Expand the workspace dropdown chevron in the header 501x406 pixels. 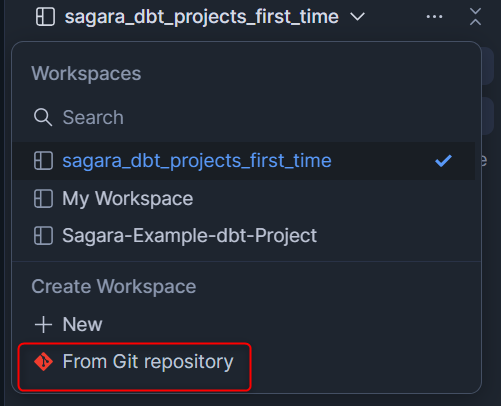point(358,17)
